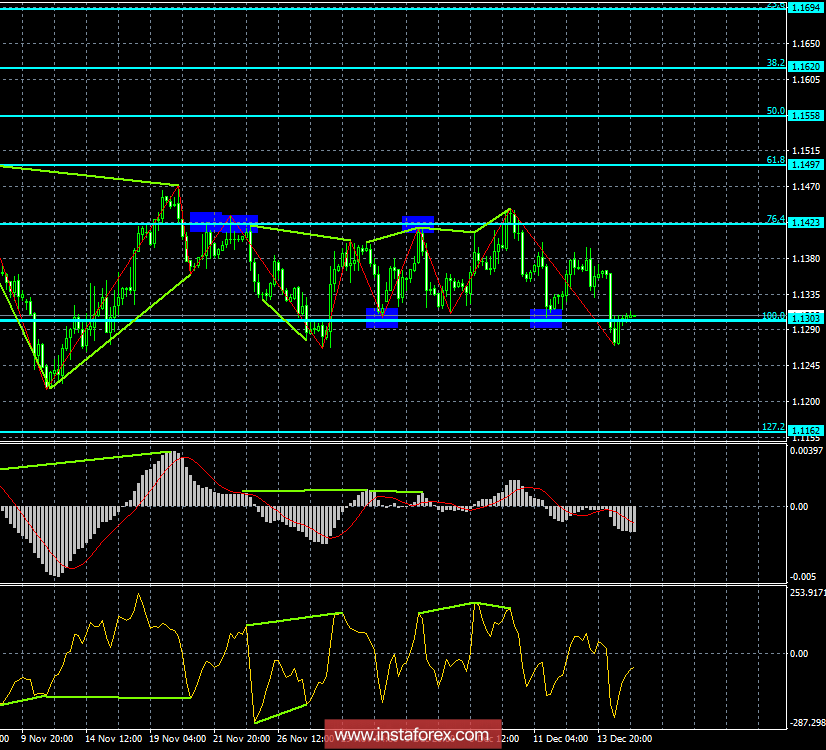Click the 1.1694 price label box
826x750 pixels.
pos(806,8)
